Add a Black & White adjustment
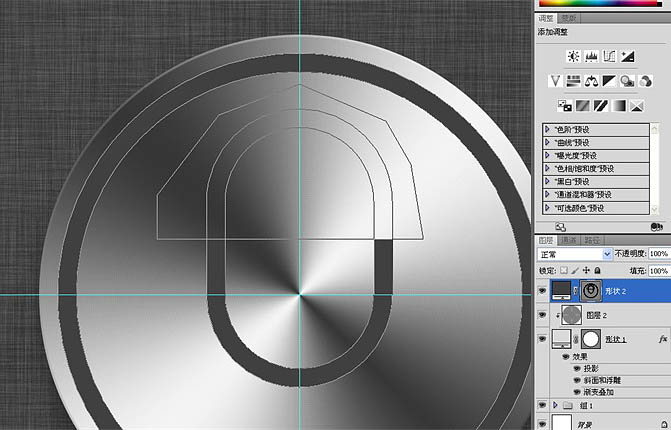671x430 pixels. [x=609, y=81]
